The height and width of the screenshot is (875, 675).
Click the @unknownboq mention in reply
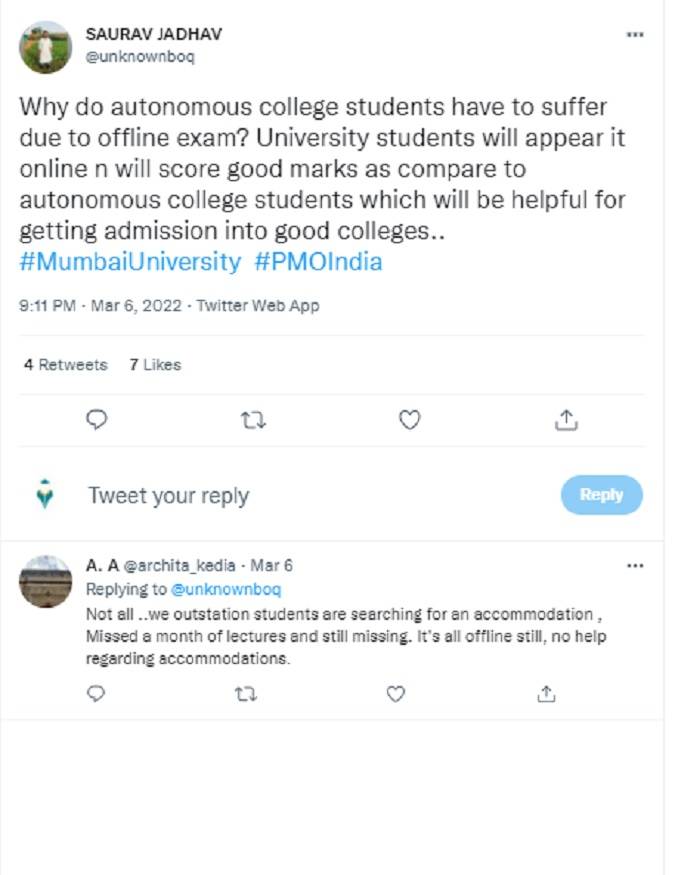point(226,589)
